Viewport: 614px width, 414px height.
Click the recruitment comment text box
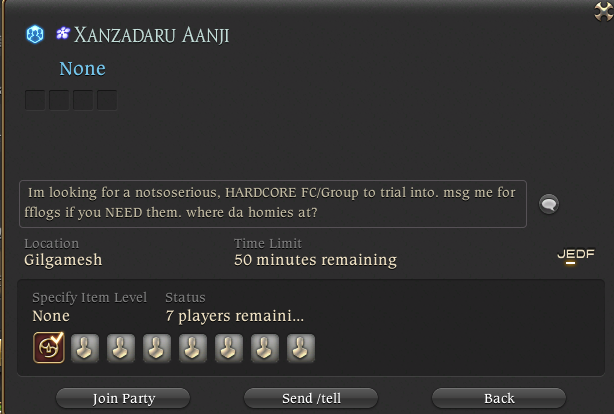tap(273, 204)
